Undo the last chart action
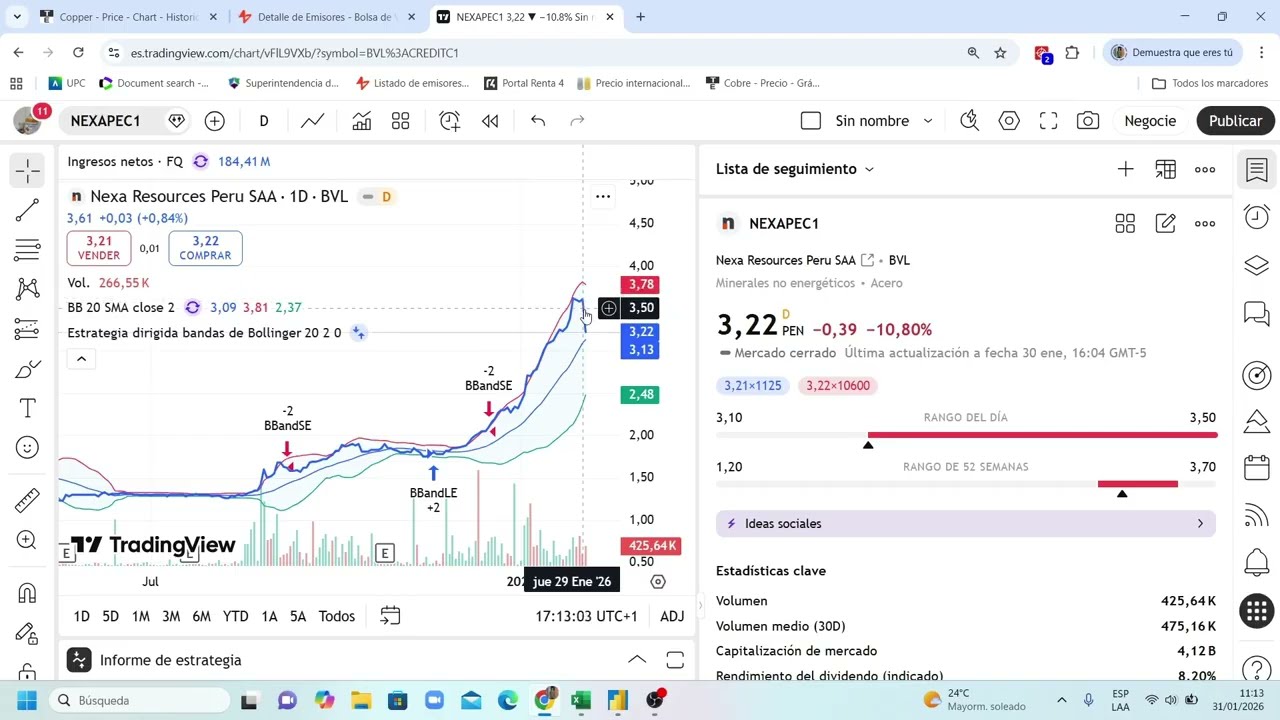This screenshot has width=1280, height=720. pyautogui.click(x=538, y=121)
